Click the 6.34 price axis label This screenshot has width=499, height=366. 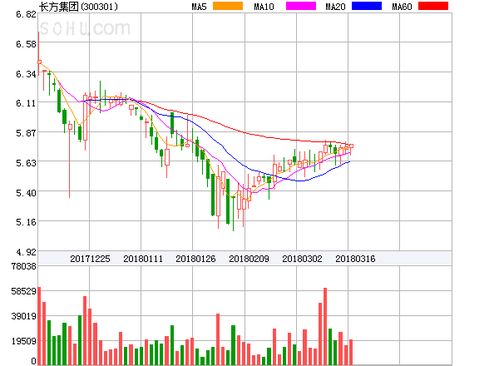click(26, 74)
